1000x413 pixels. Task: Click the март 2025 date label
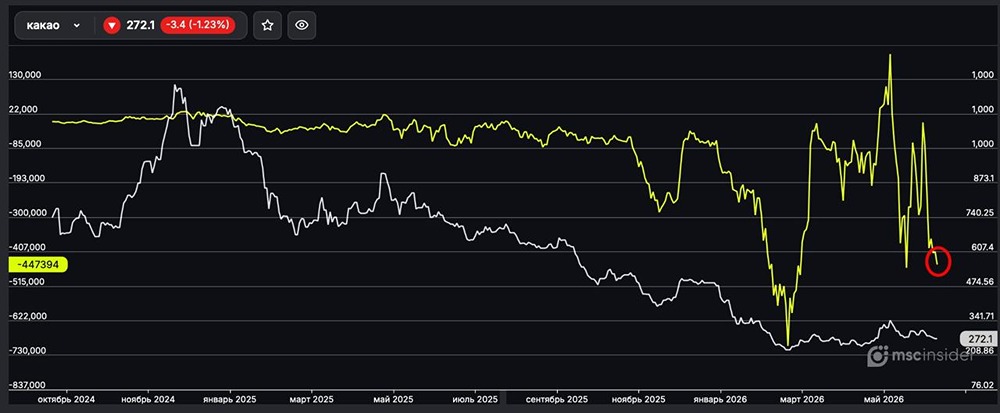(x=311, y=400)
